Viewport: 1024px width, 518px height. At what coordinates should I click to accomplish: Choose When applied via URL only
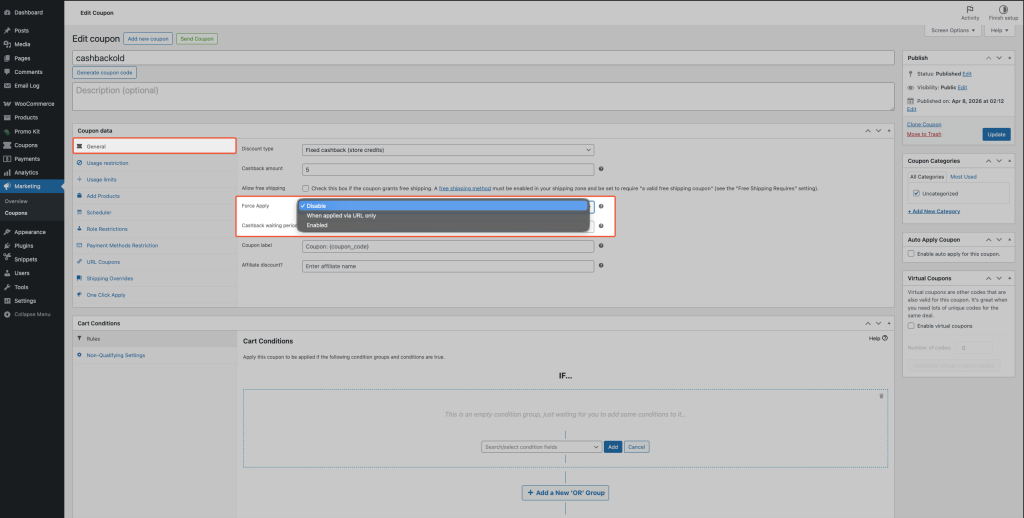(x=443, y=216)
